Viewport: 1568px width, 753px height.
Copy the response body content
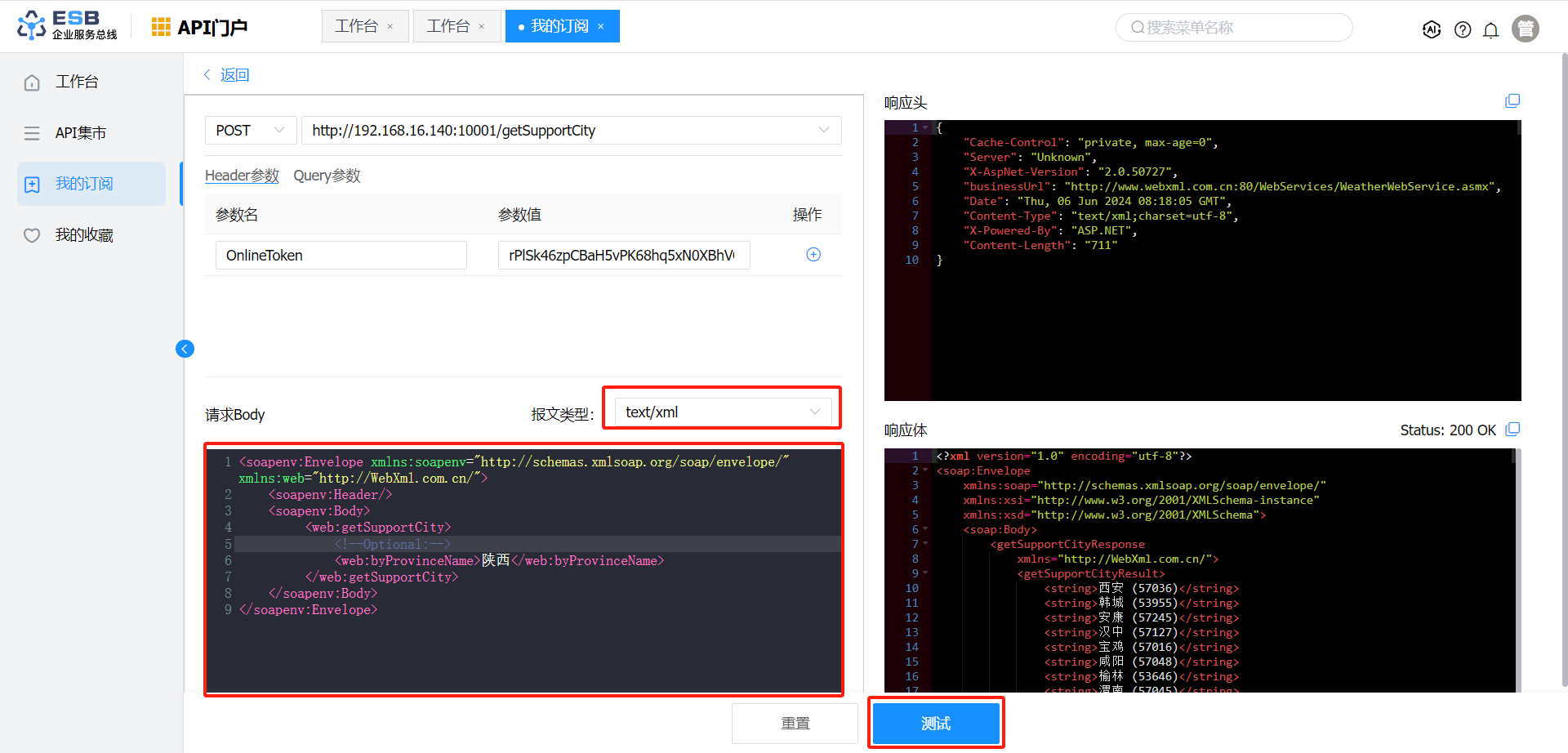pos(1512,430)
